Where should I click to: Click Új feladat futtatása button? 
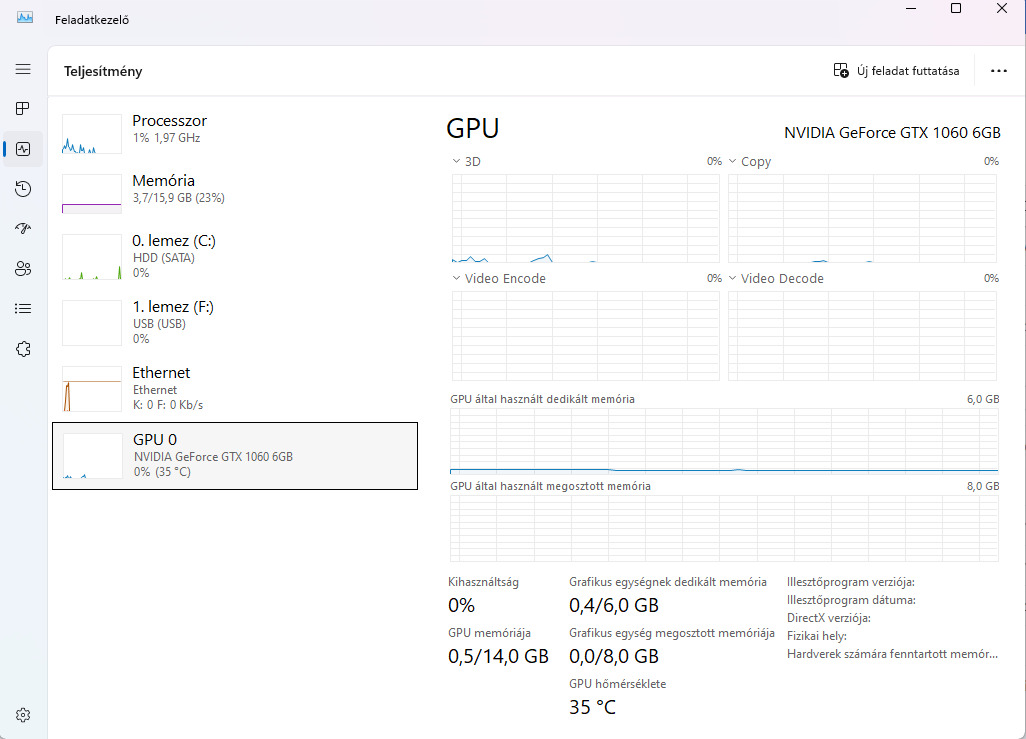(x=896, y=71)
